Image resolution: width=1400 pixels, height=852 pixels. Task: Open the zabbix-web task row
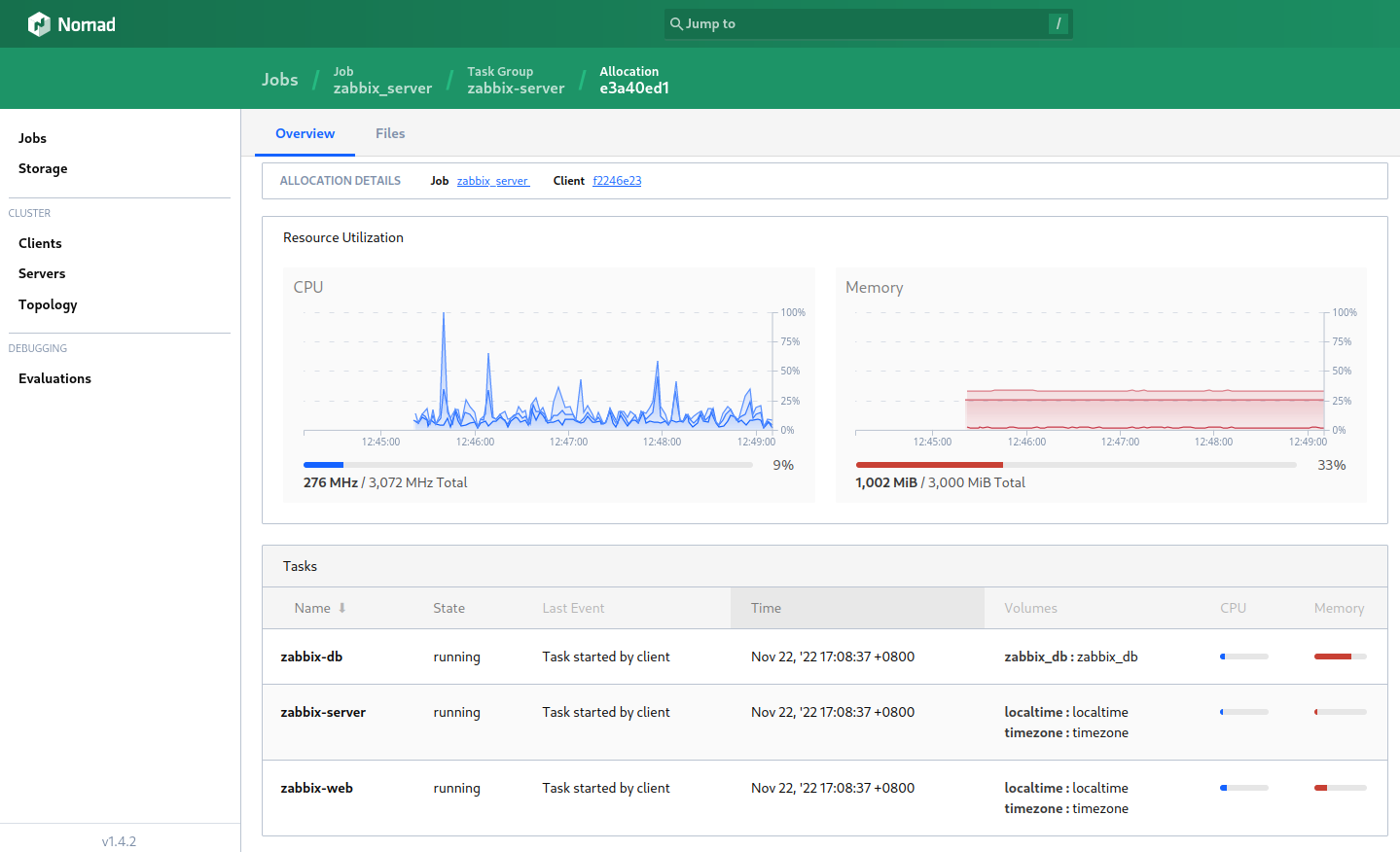824,799
